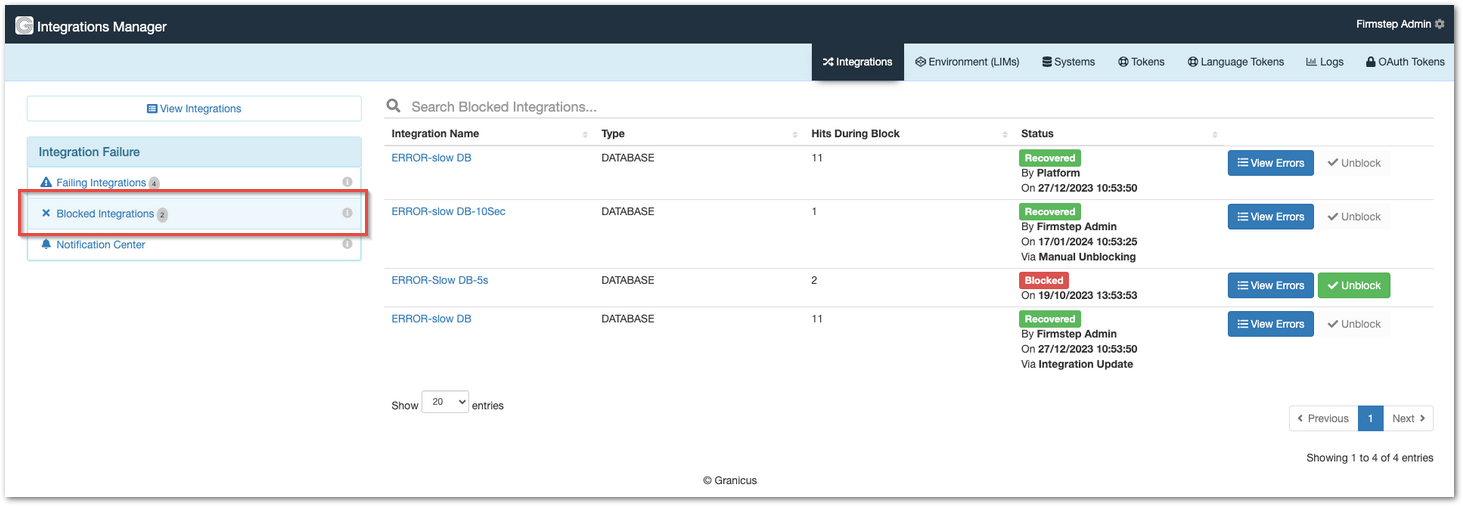The height and width of the screenshot is (506, 1463).
Task: Sort by Hits During Block arrows
Action: pyautogui.click(x=1005, y=134)
